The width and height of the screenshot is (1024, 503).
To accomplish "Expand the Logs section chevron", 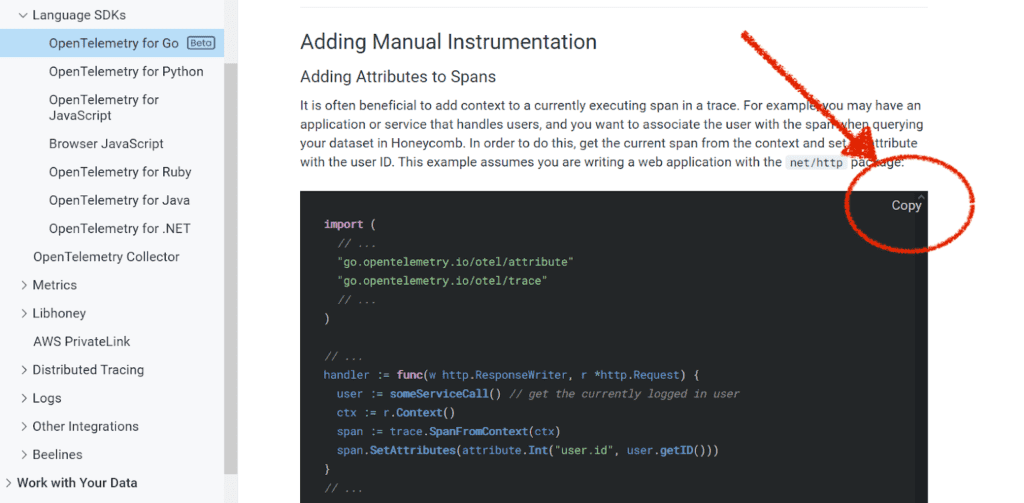I will 24,398.
